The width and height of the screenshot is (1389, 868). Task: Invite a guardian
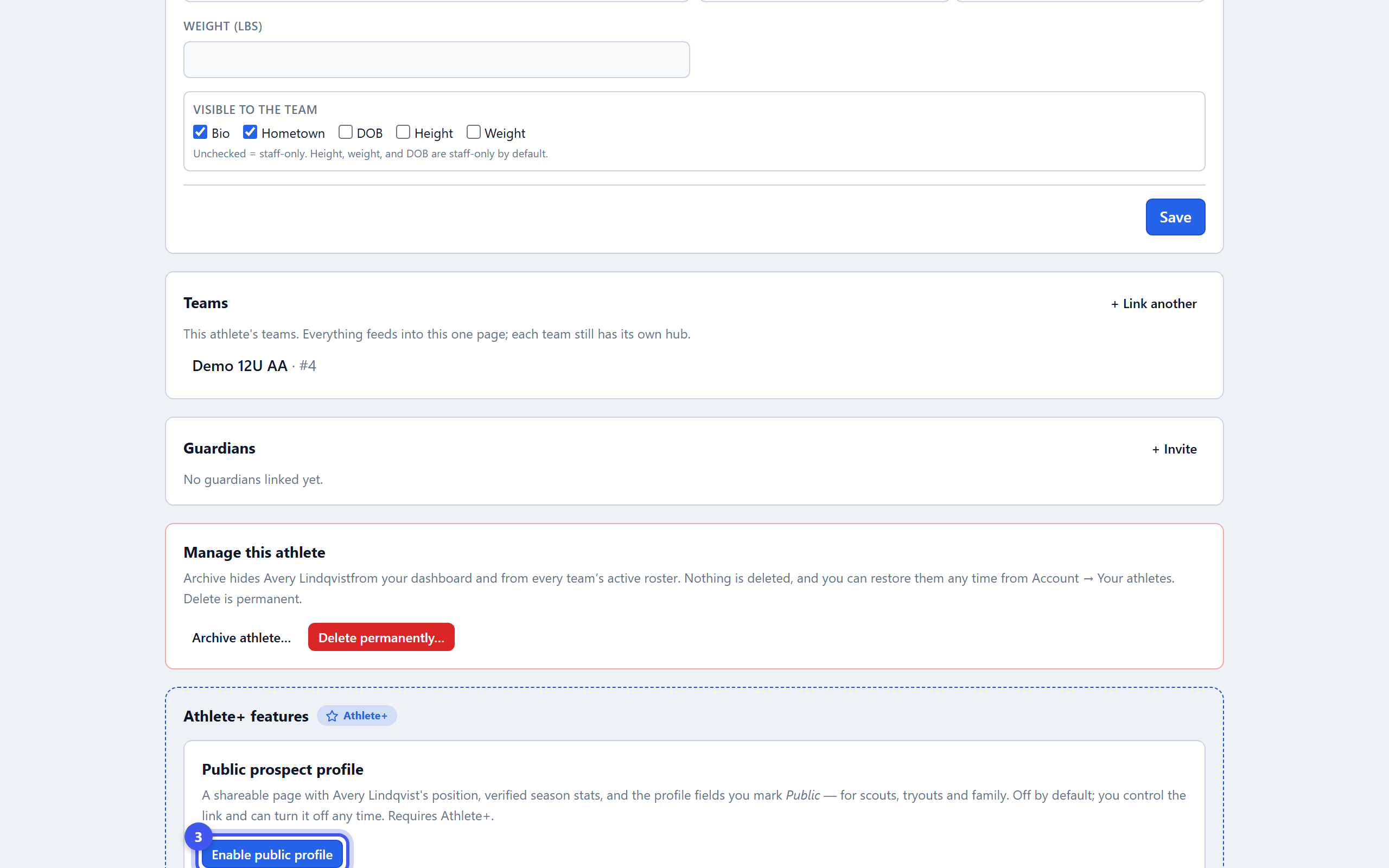pos(1174,449)
